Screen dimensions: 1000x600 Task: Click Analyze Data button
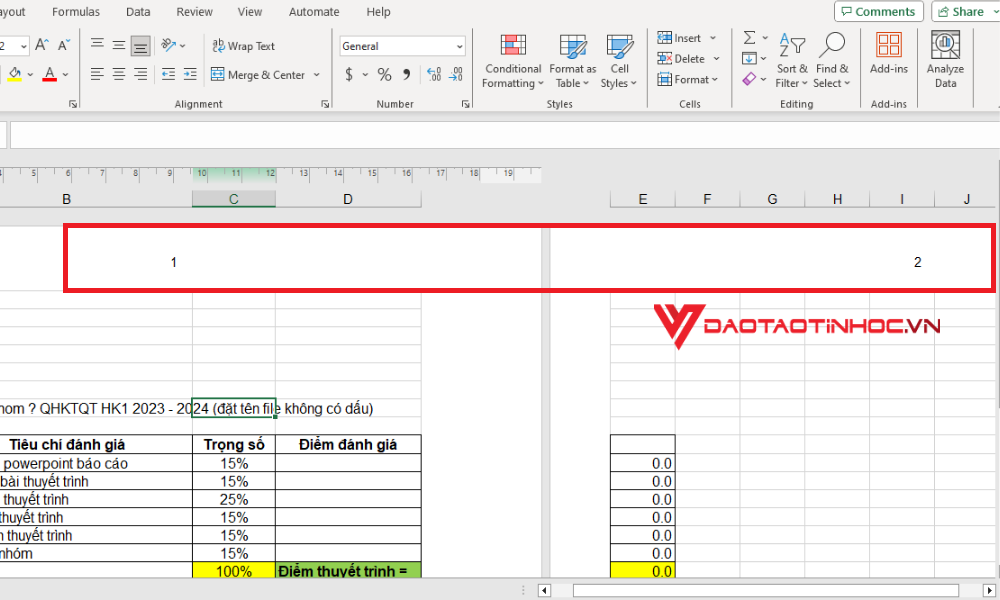coord(945,61)
